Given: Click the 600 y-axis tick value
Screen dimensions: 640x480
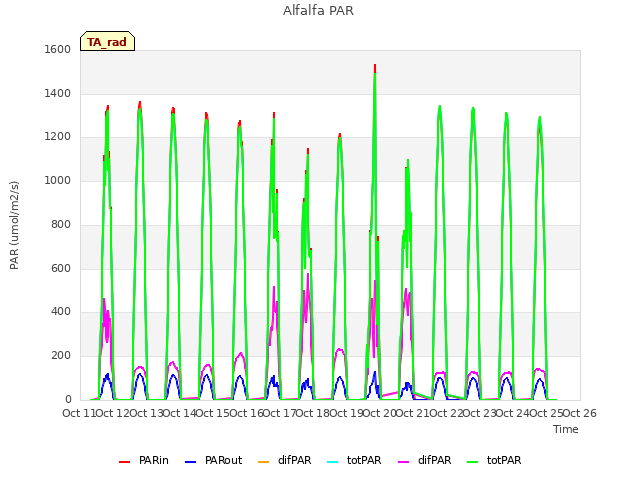Looking at the screenshot, I should [61, 268].
